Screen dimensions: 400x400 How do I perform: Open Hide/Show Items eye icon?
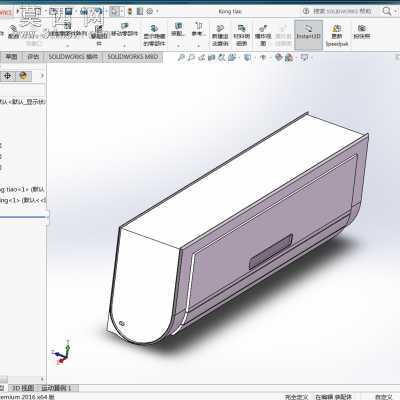263,58
